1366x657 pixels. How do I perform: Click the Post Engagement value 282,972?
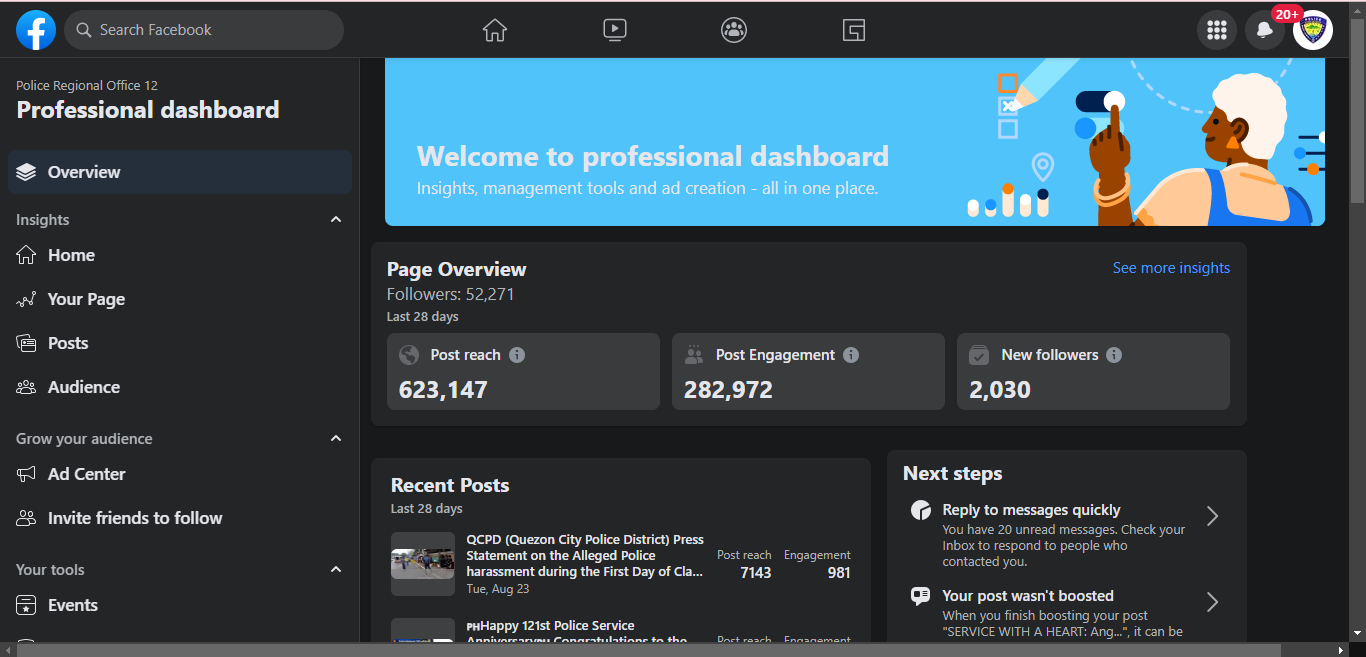click(728, 390)
